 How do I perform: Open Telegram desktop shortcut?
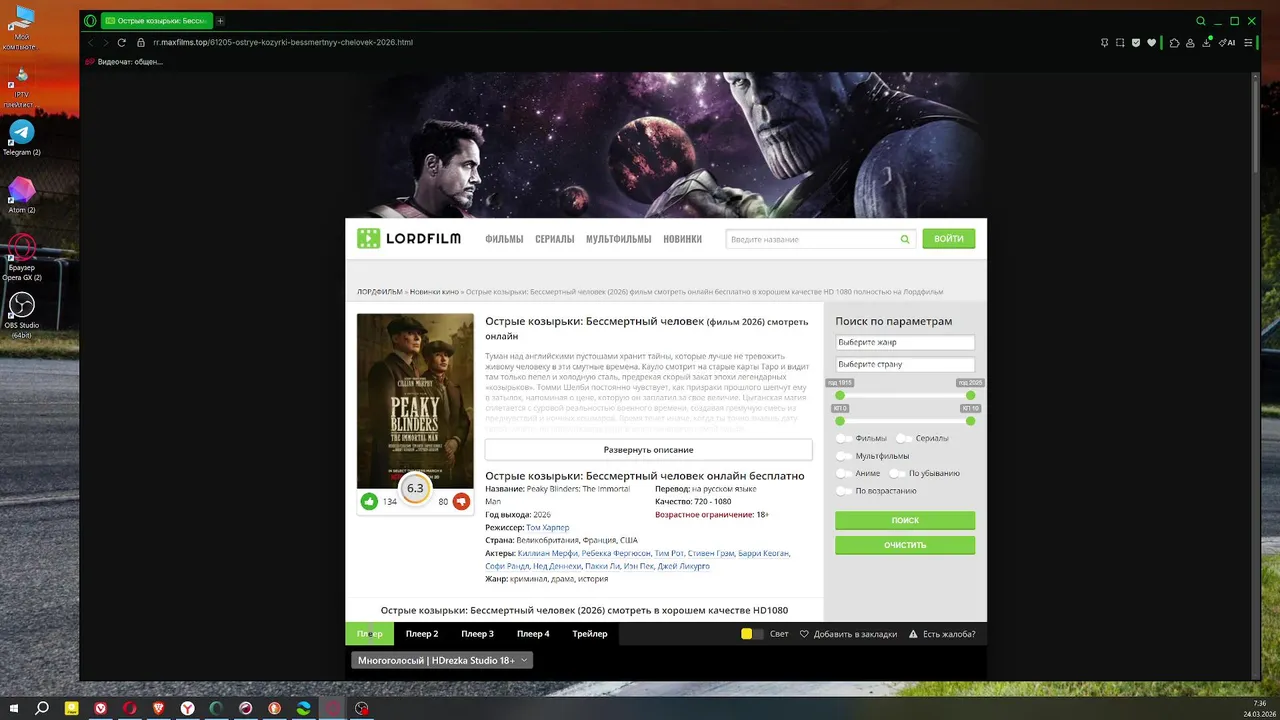pos(21,137)
